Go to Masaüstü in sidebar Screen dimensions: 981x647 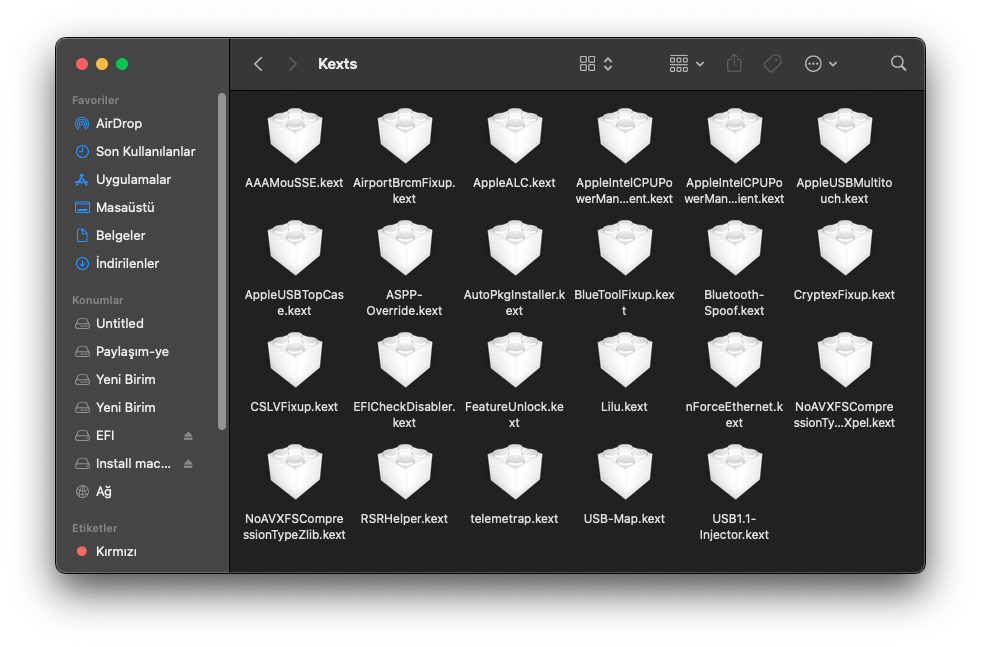(114, 207)
